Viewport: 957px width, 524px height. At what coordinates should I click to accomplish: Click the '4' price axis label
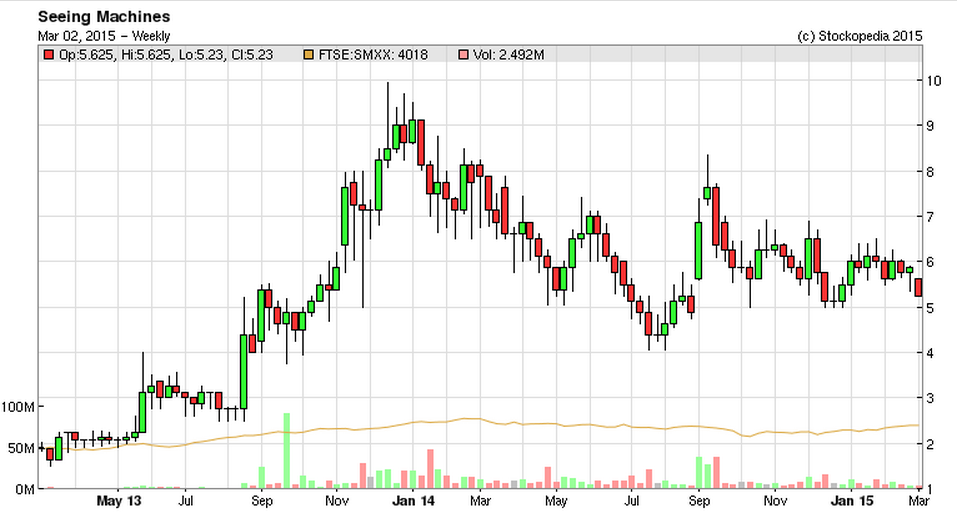(x=930, y=353)
